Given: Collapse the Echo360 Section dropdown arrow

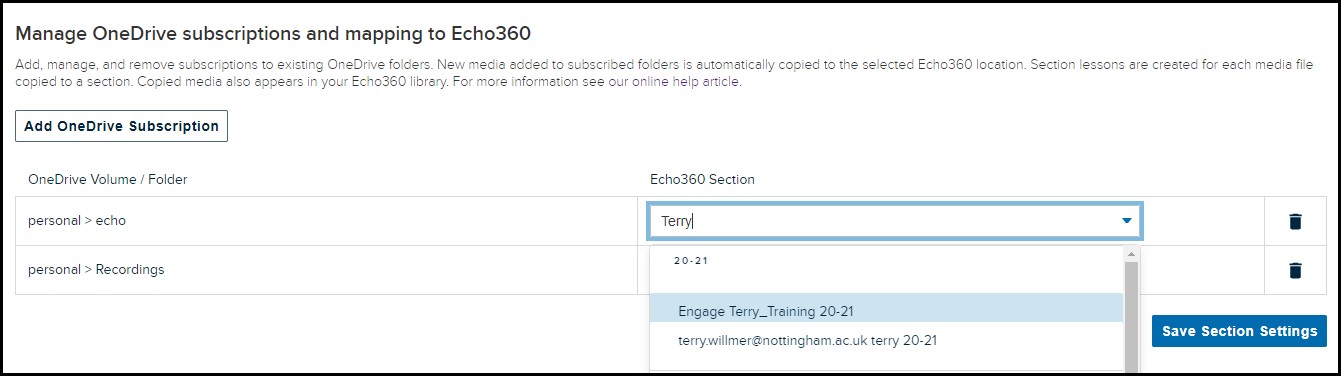Looking at the screenshot, I should click(x=1127, y=221).
